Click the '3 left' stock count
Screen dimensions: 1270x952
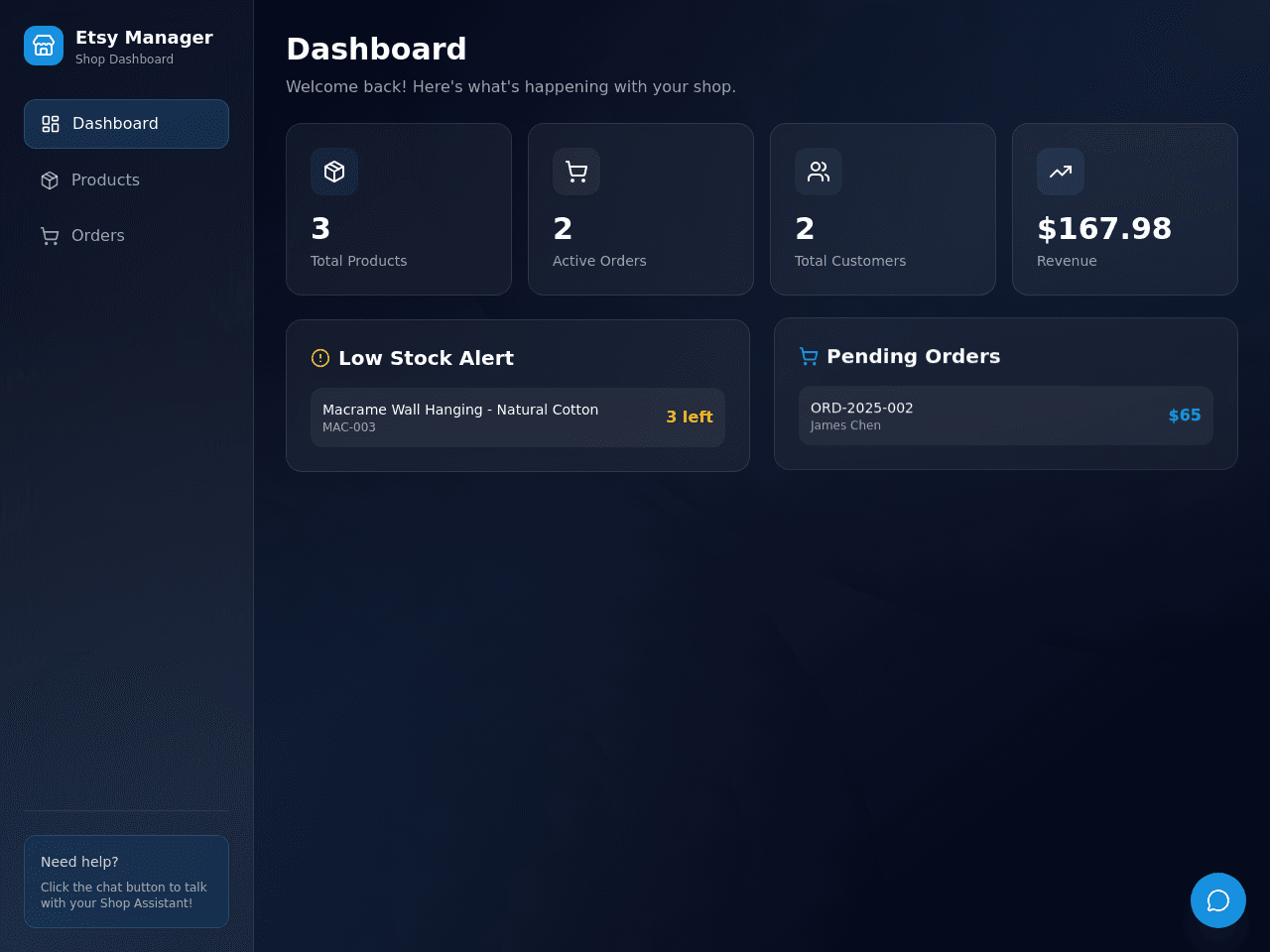click(690, 417)
